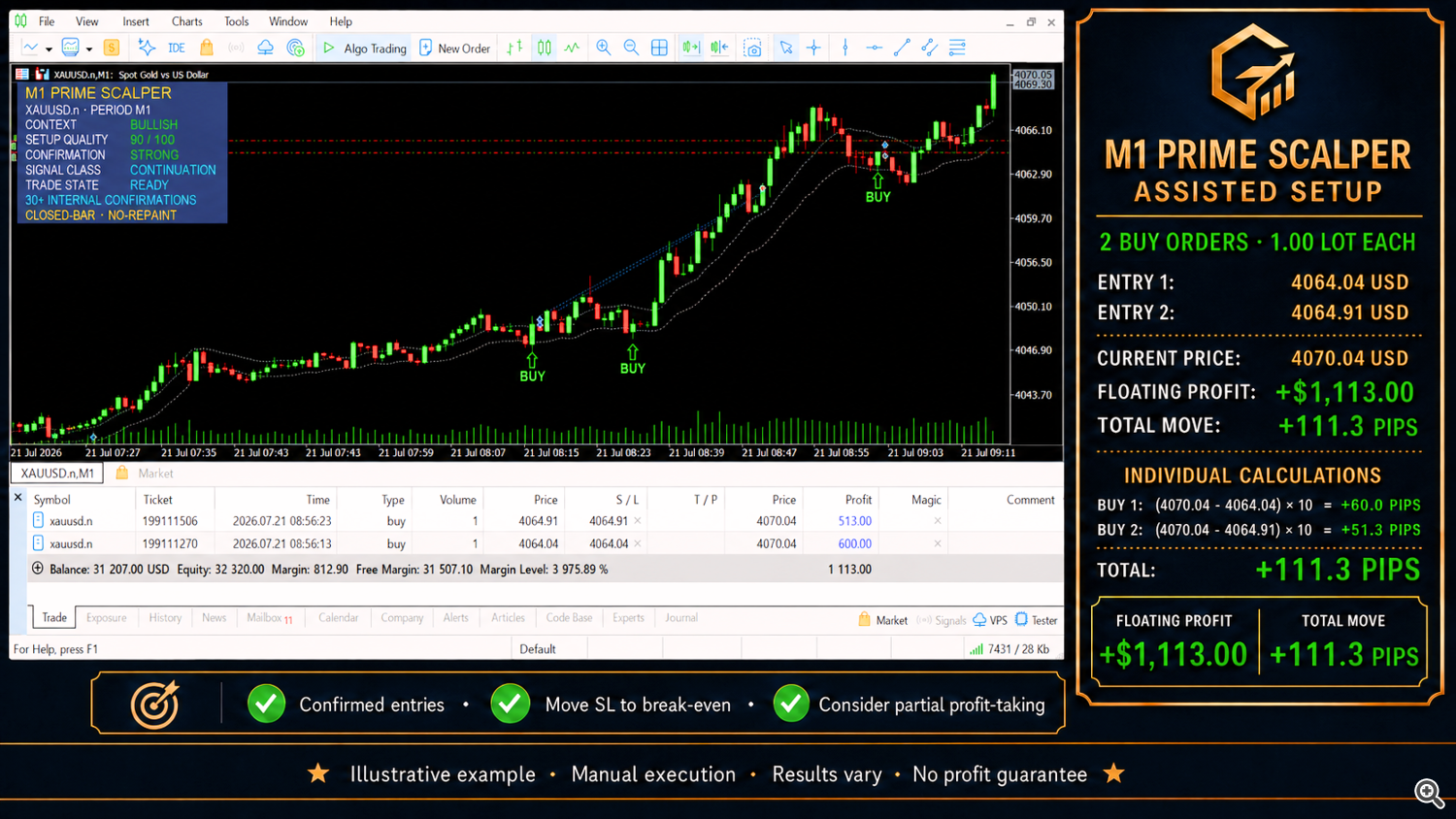Click the radar icon beside Algo Trading
Screen dimensions: 1456x819
pyautogui.click(x=296, y=48)
